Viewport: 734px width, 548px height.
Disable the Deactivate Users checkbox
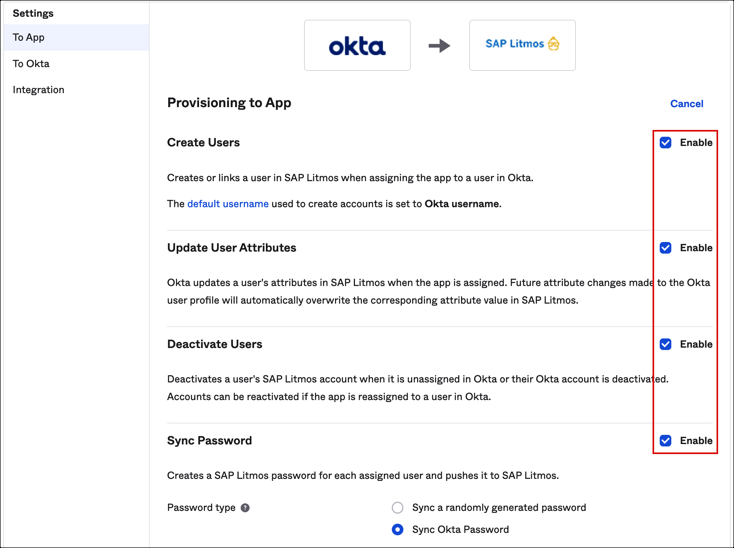click(666, 344)
